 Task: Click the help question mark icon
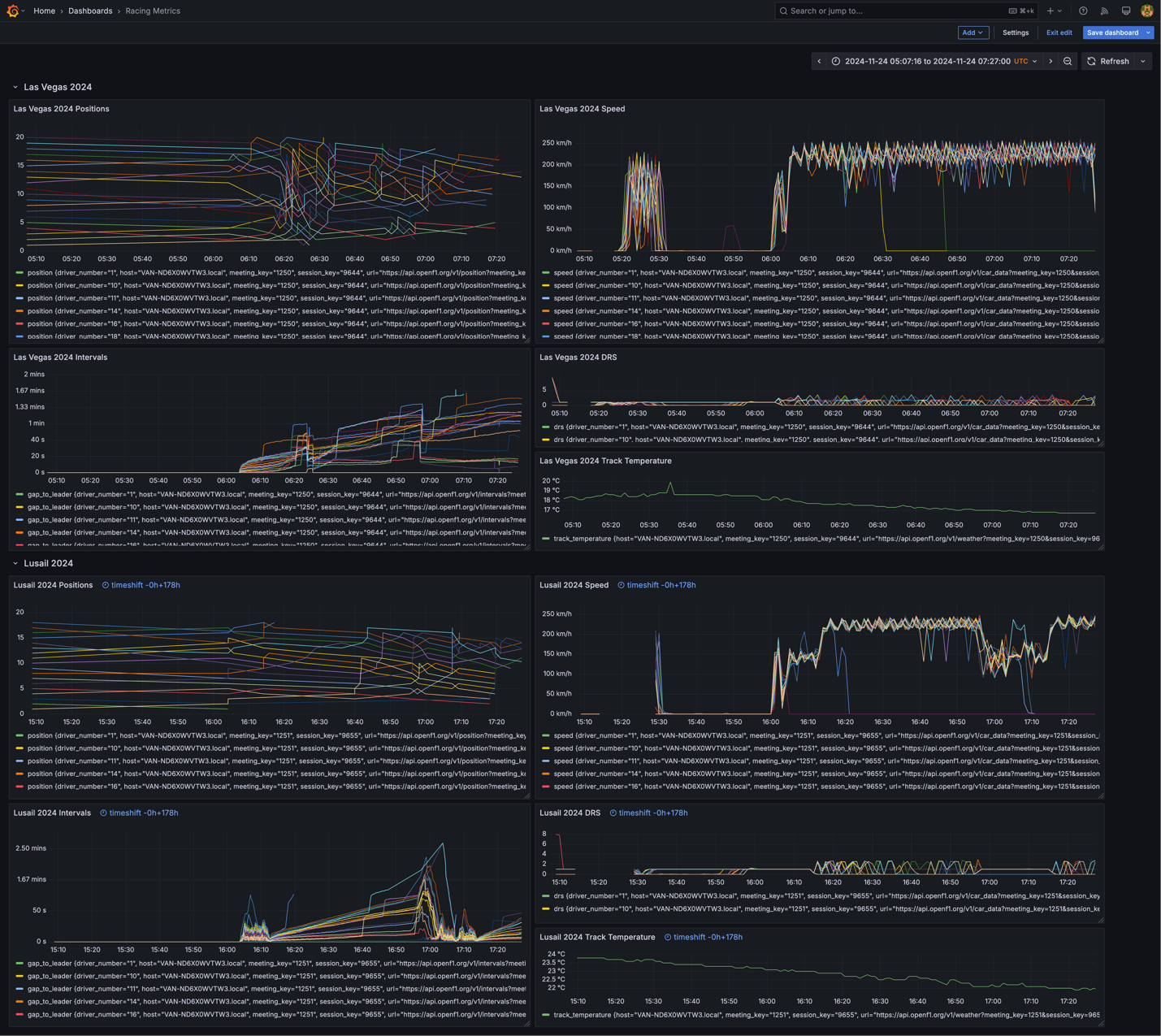(1083, 11)
